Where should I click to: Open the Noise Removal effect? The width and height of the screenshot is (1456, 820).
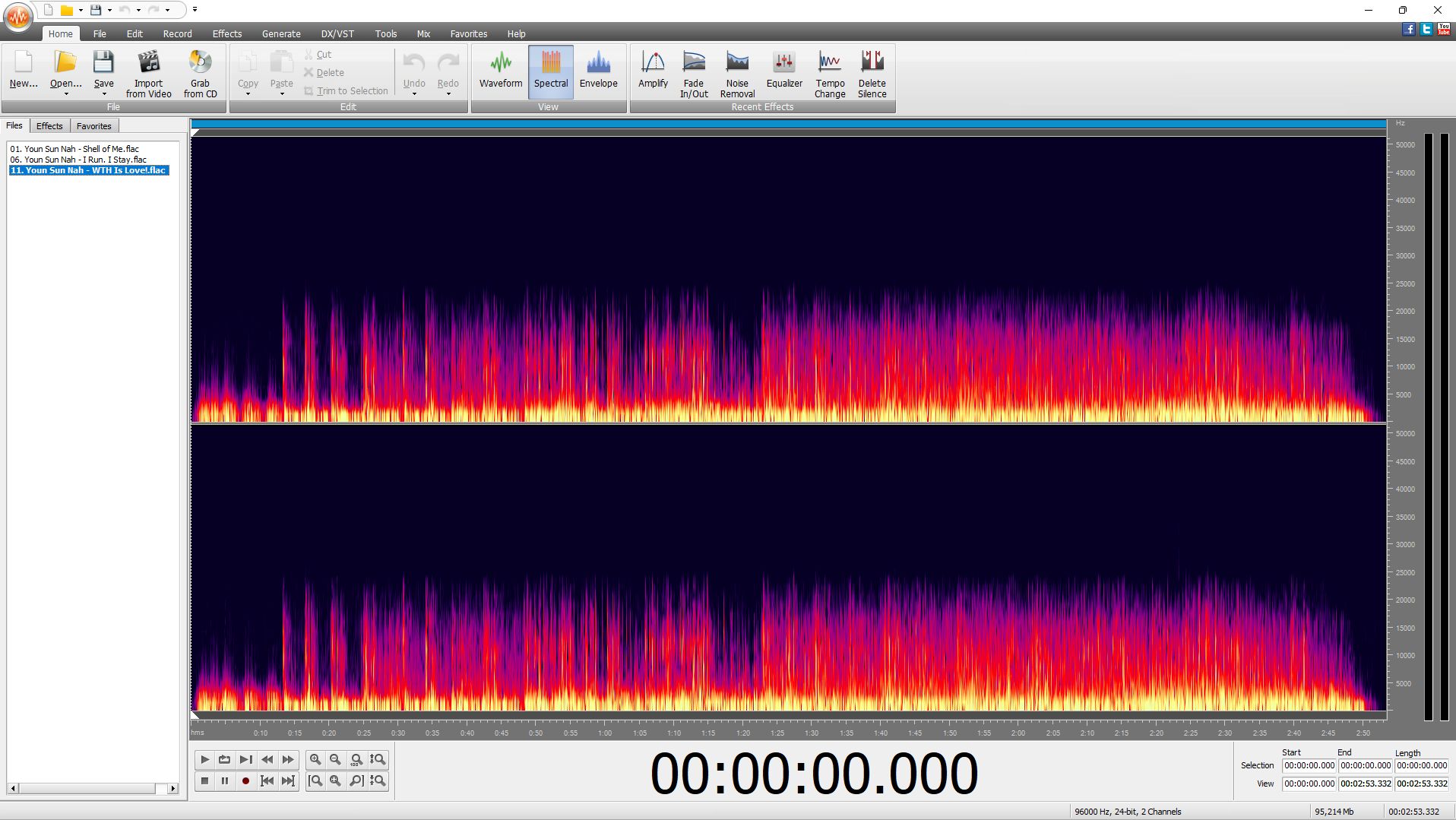tap(736, 74)
